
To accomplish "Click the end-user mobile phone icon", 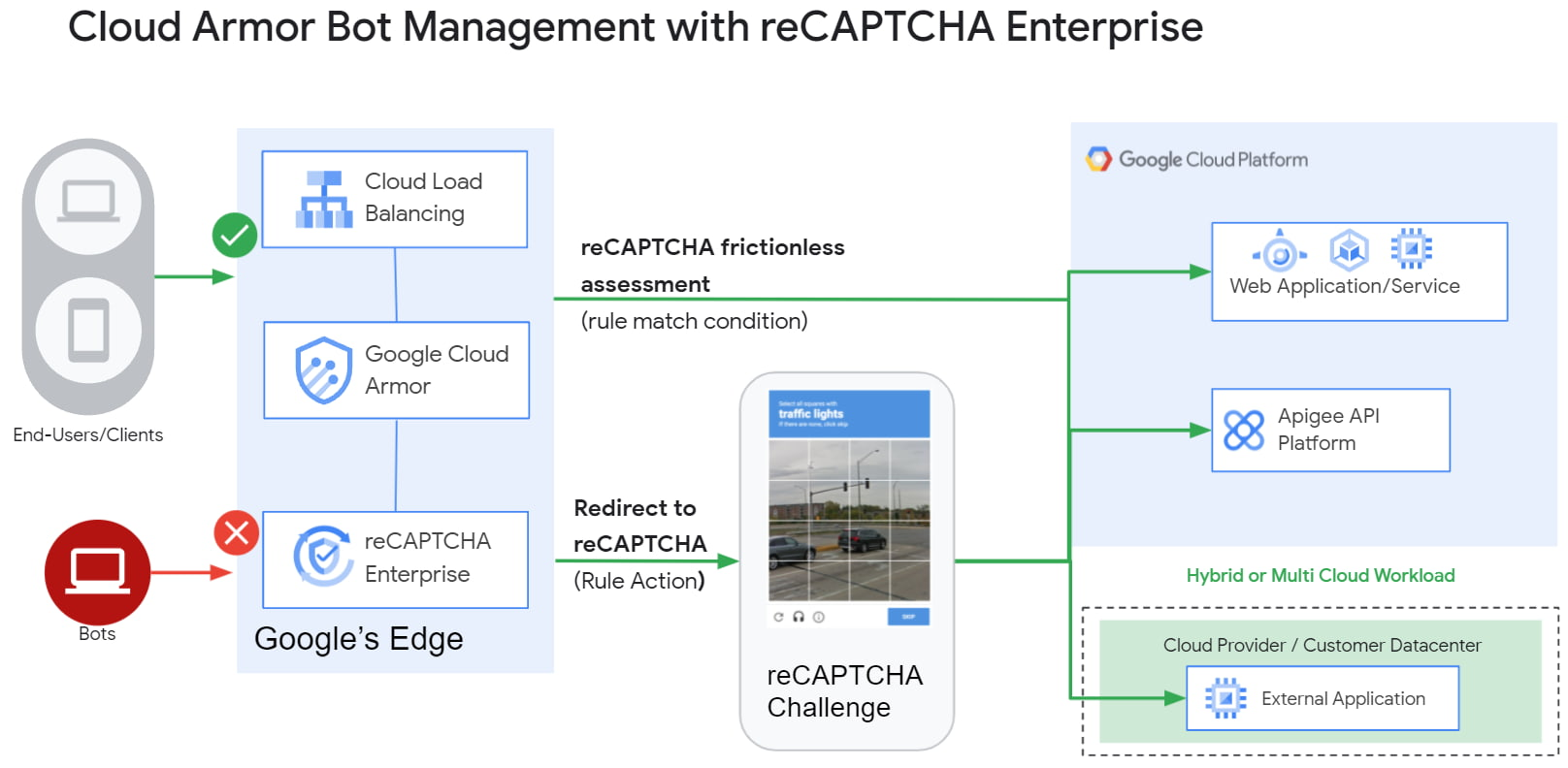I will 88,330.
